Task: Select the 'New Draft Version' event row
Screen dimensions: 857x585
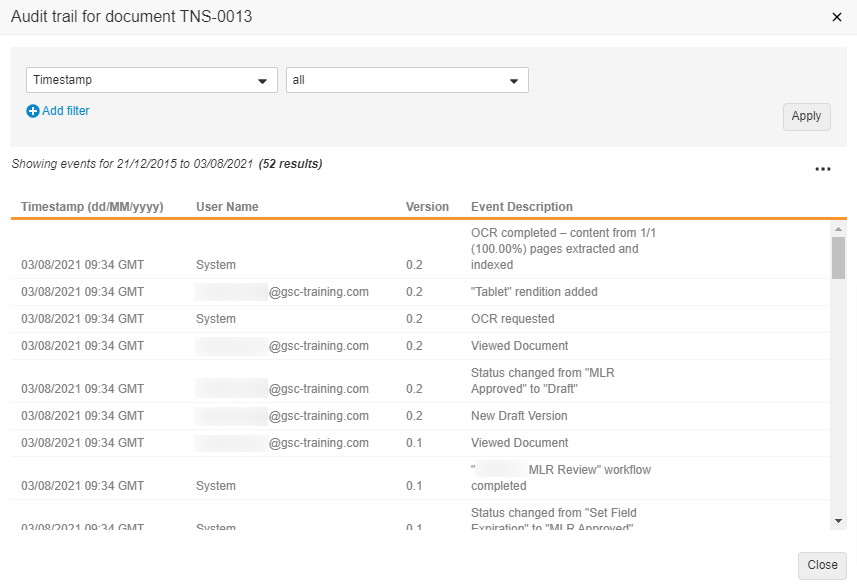Action: tap(519, 416)
